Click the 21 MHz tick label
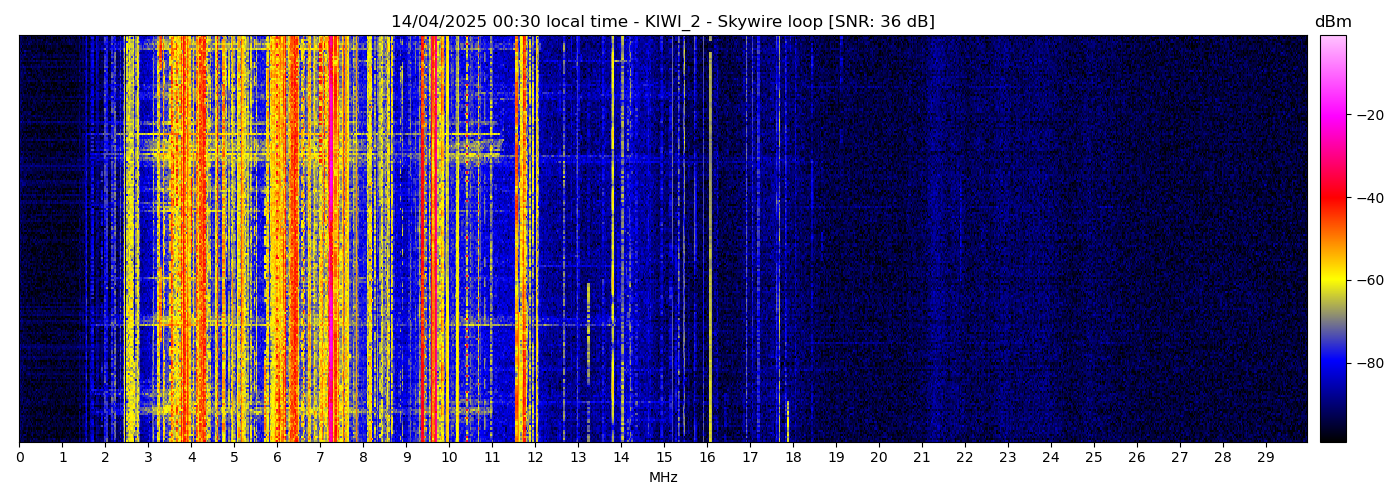 click(922, 457)
